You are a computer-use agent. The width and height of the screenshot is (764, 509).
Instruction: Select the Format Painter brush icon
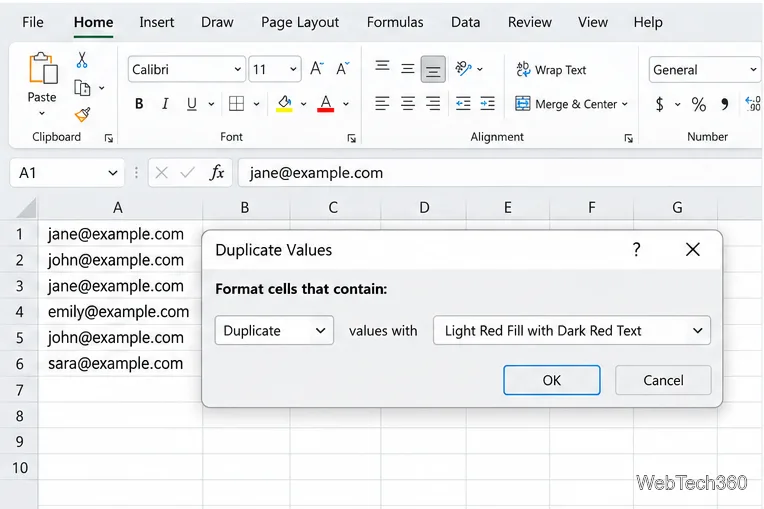[x=82, y=114]
